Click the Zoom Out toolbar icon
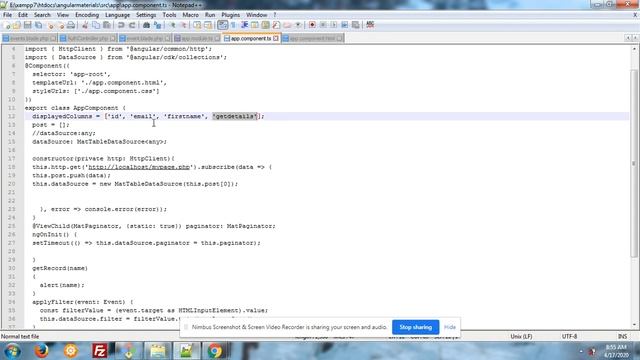 point(183,25)
